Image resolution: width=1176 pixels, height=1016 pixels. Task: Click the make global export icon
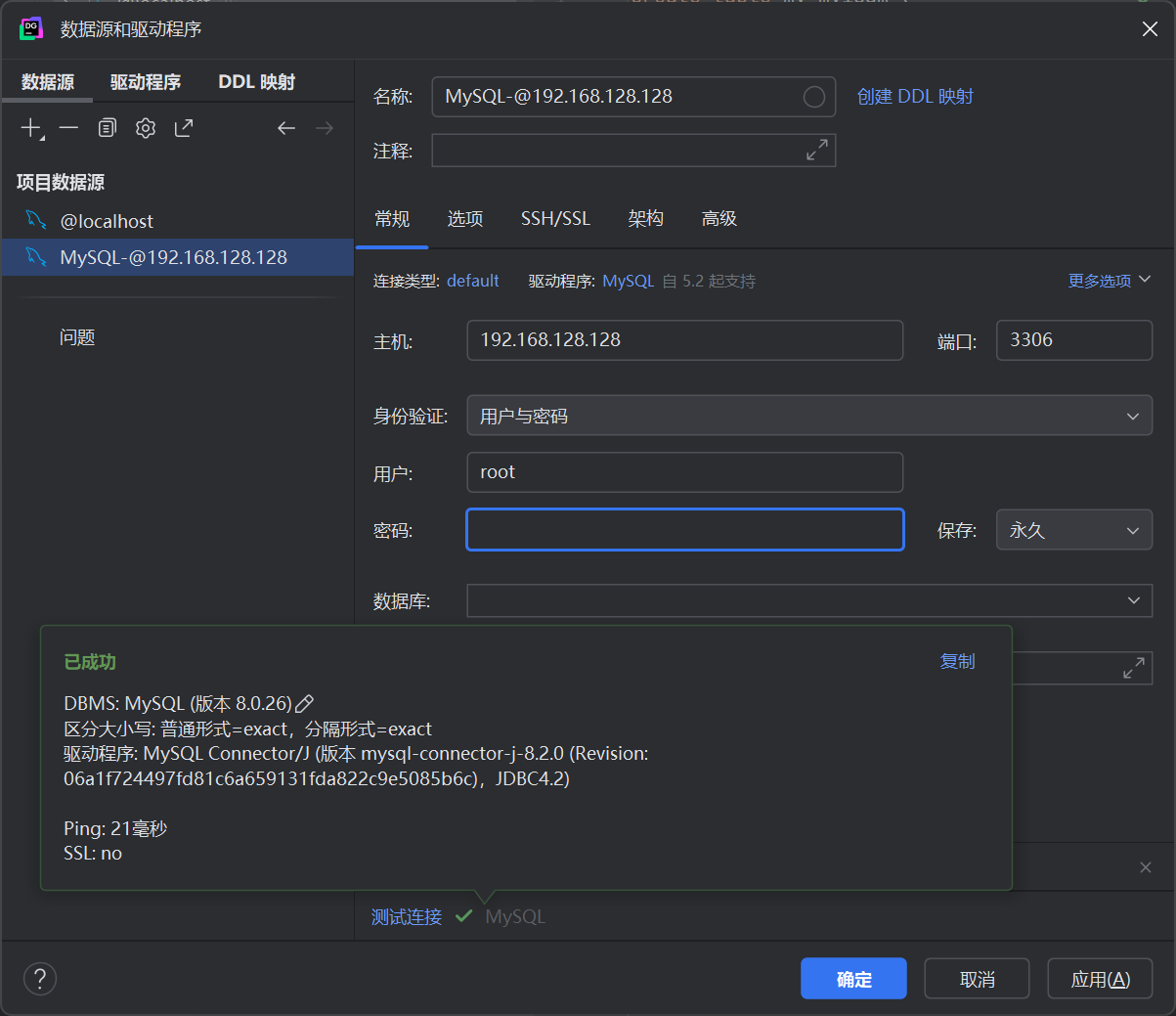click(x=184, y=128)
